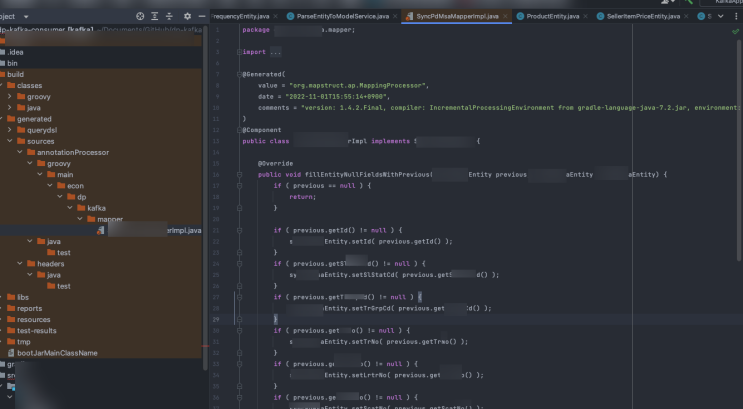Open editor tabs more options menu

pyautogui.click(x=736, y=16)
